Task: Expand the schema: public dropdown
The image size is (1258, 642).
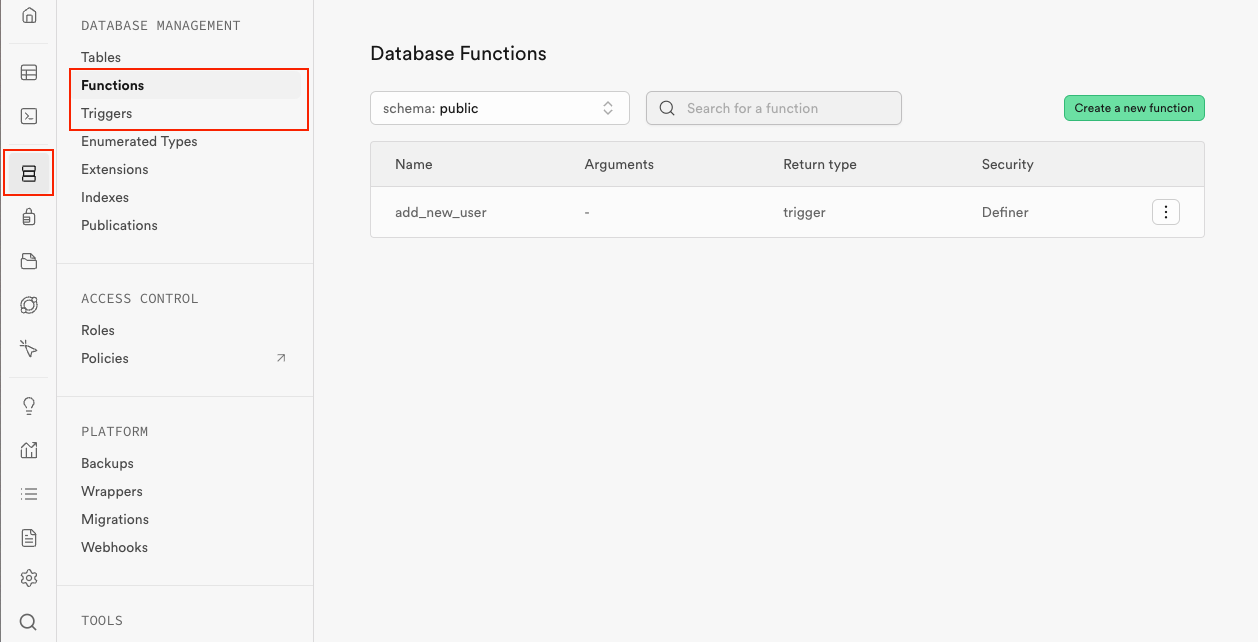Action: pos(499,108)
